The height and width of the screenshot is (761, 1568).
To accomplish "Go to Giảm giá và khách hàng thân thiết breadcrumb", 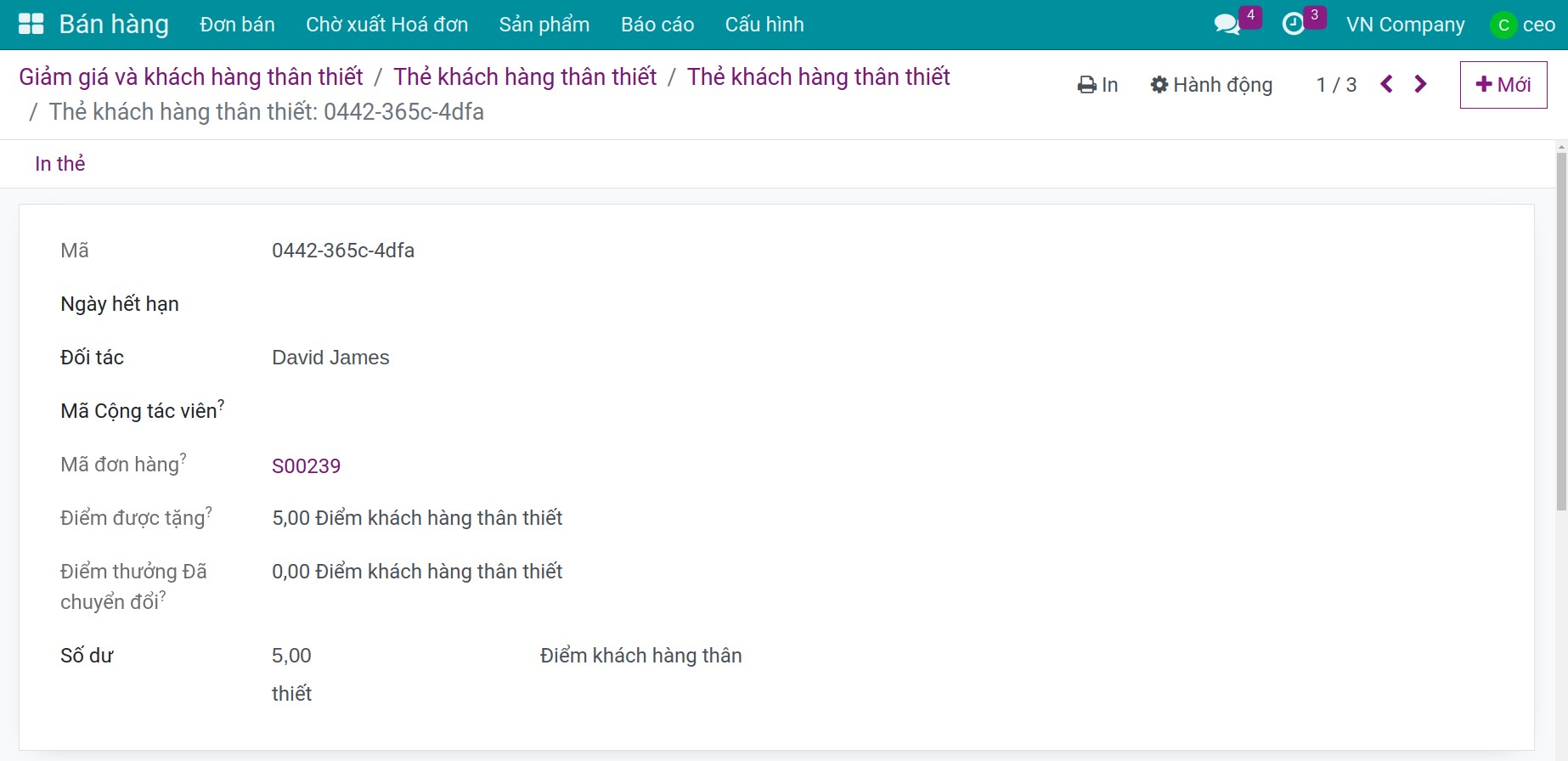I will pos(191,77).
